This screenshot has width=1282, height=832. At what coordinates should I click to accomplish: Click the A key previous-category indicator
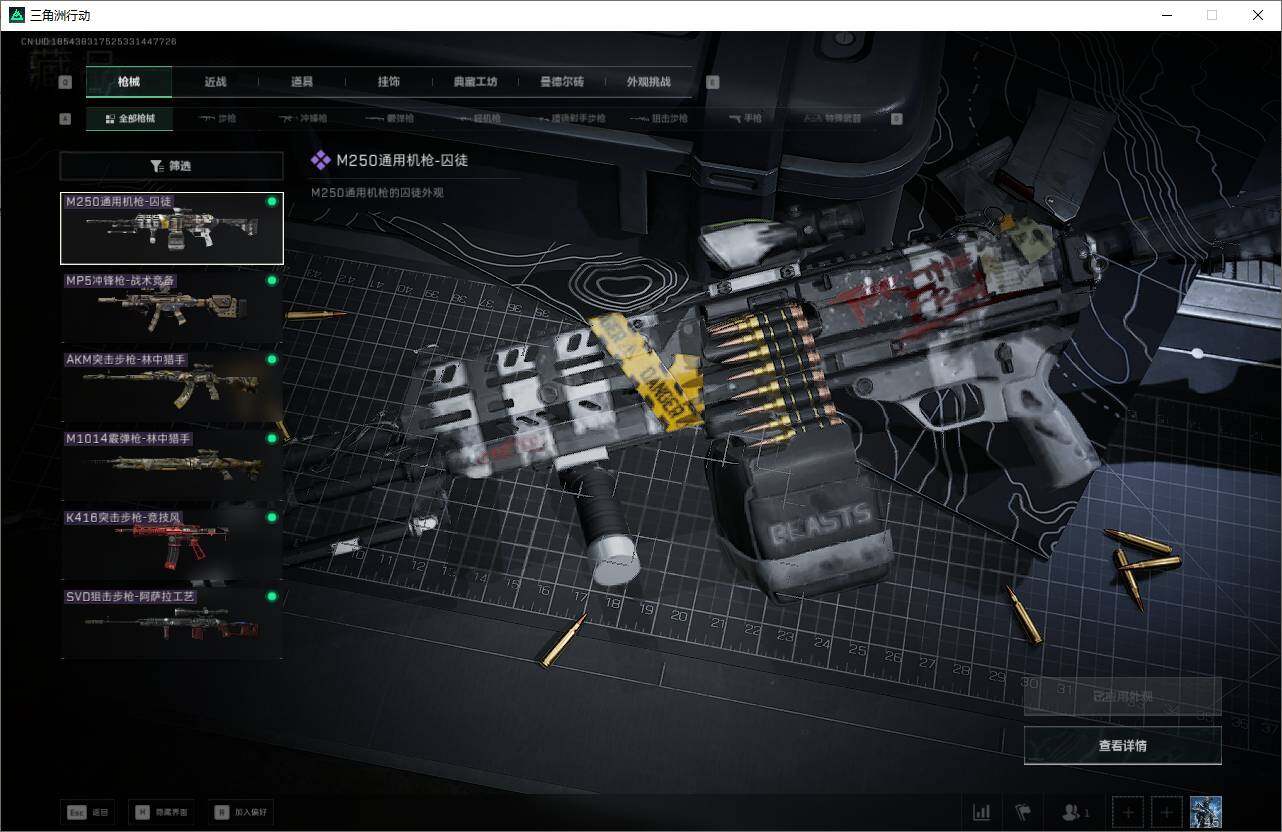tap(66, 119)
